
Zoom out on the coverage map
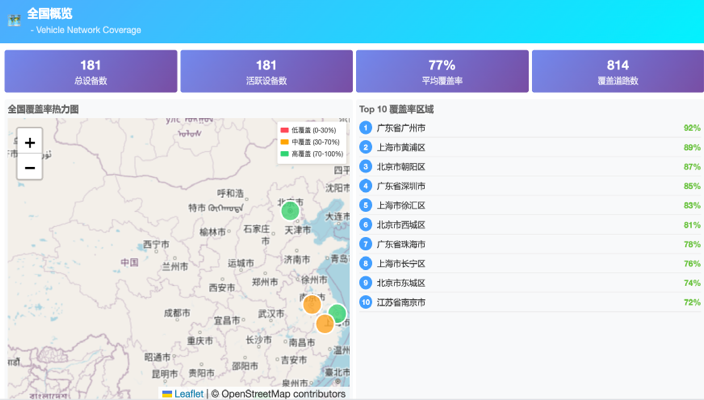pos(30,167)
